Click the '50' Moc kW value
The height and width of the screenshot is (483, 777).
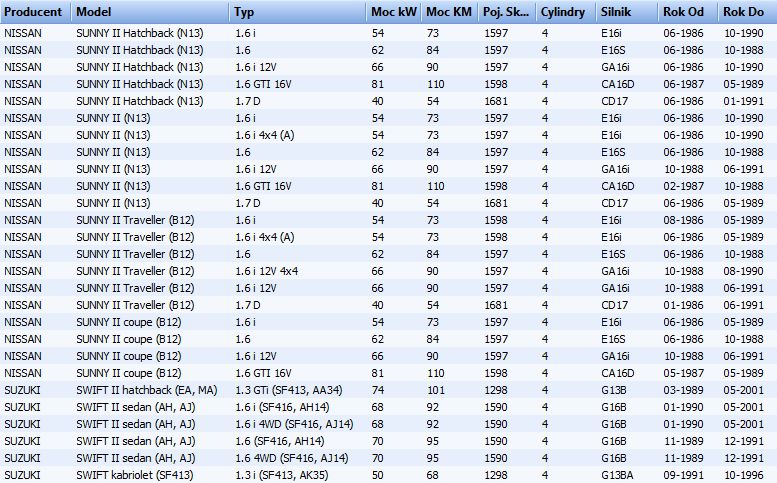tap(378, 476)
